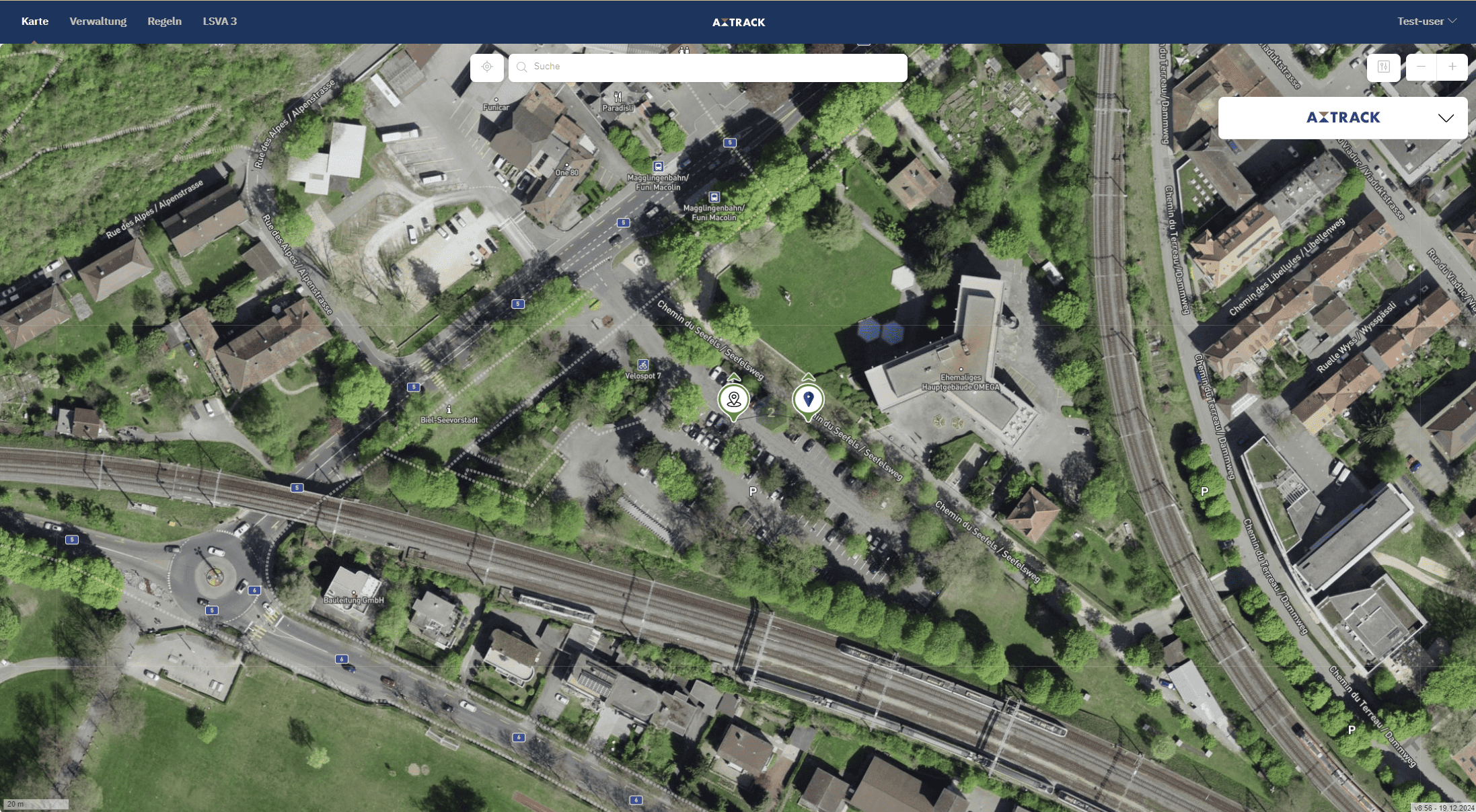Click the Biel-Seevorstadt info point icon
Viewport: 1476px width, 812px height.
449,410
